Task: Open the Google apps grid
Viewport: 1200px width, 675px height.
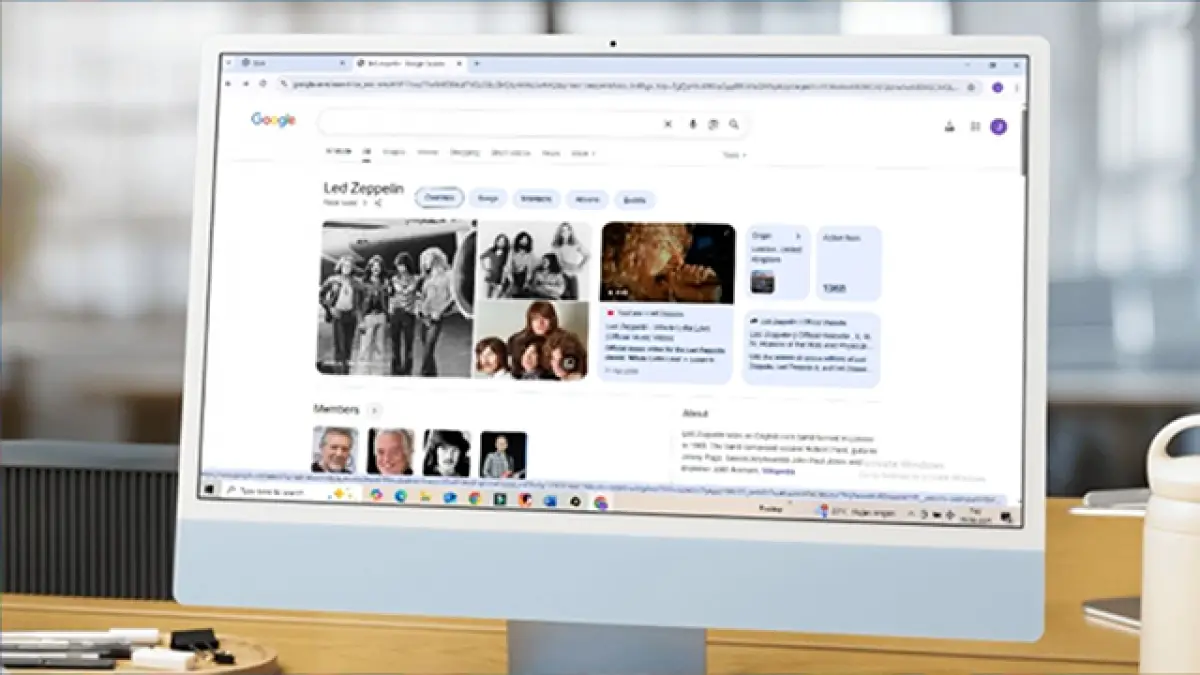Action: [975, 127]
